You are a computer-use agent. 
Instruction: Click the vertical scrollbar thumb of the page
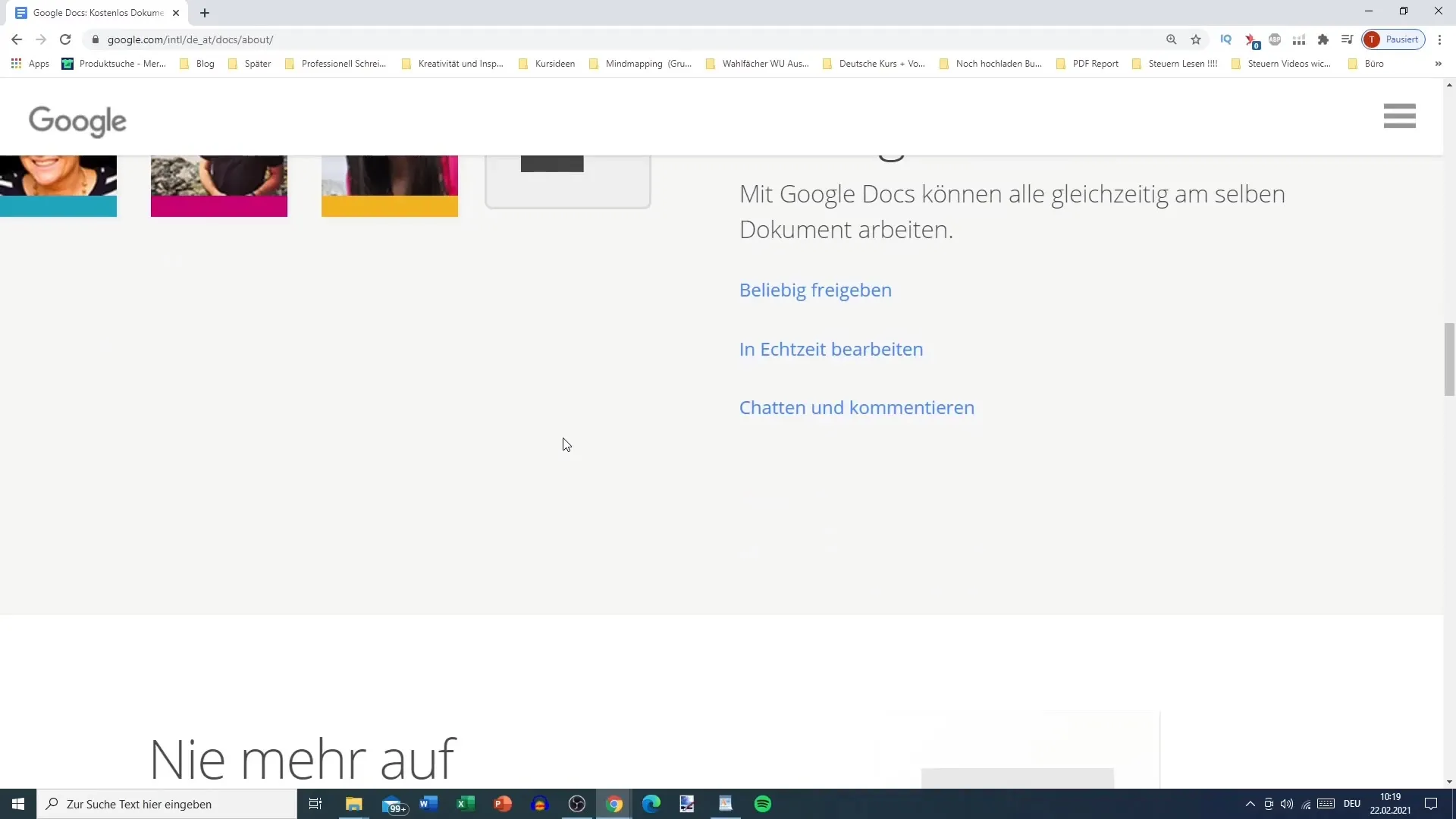(x=1449, y=359)
